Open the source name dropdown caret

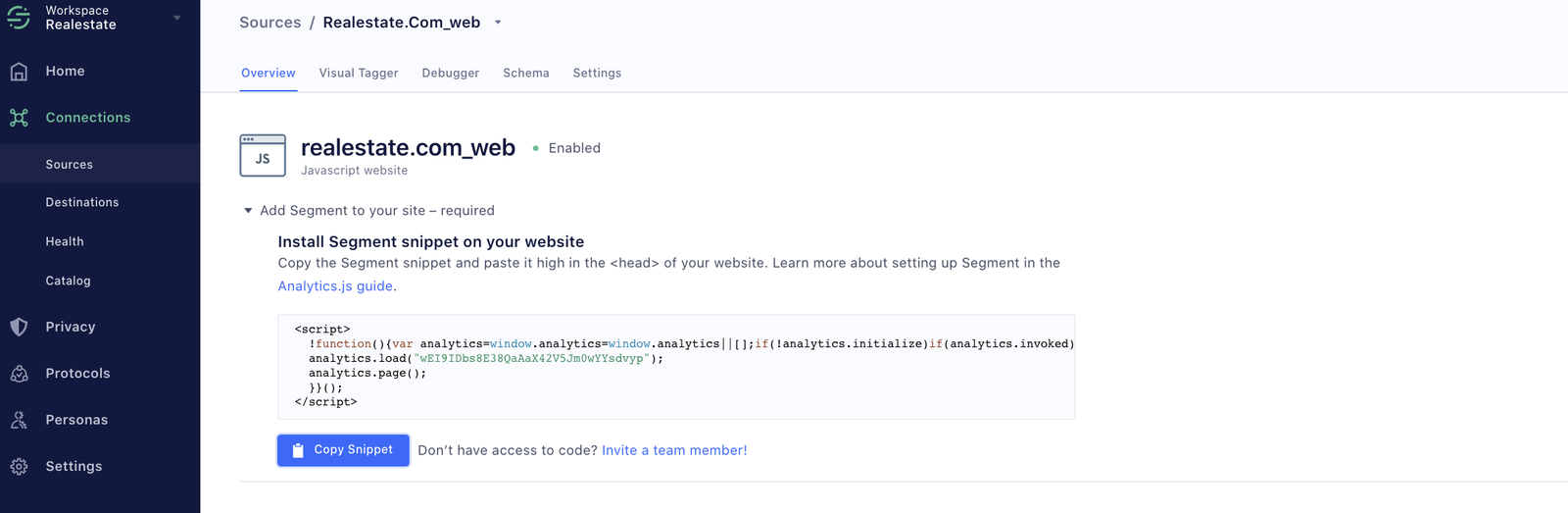click(x=498, y=23)
